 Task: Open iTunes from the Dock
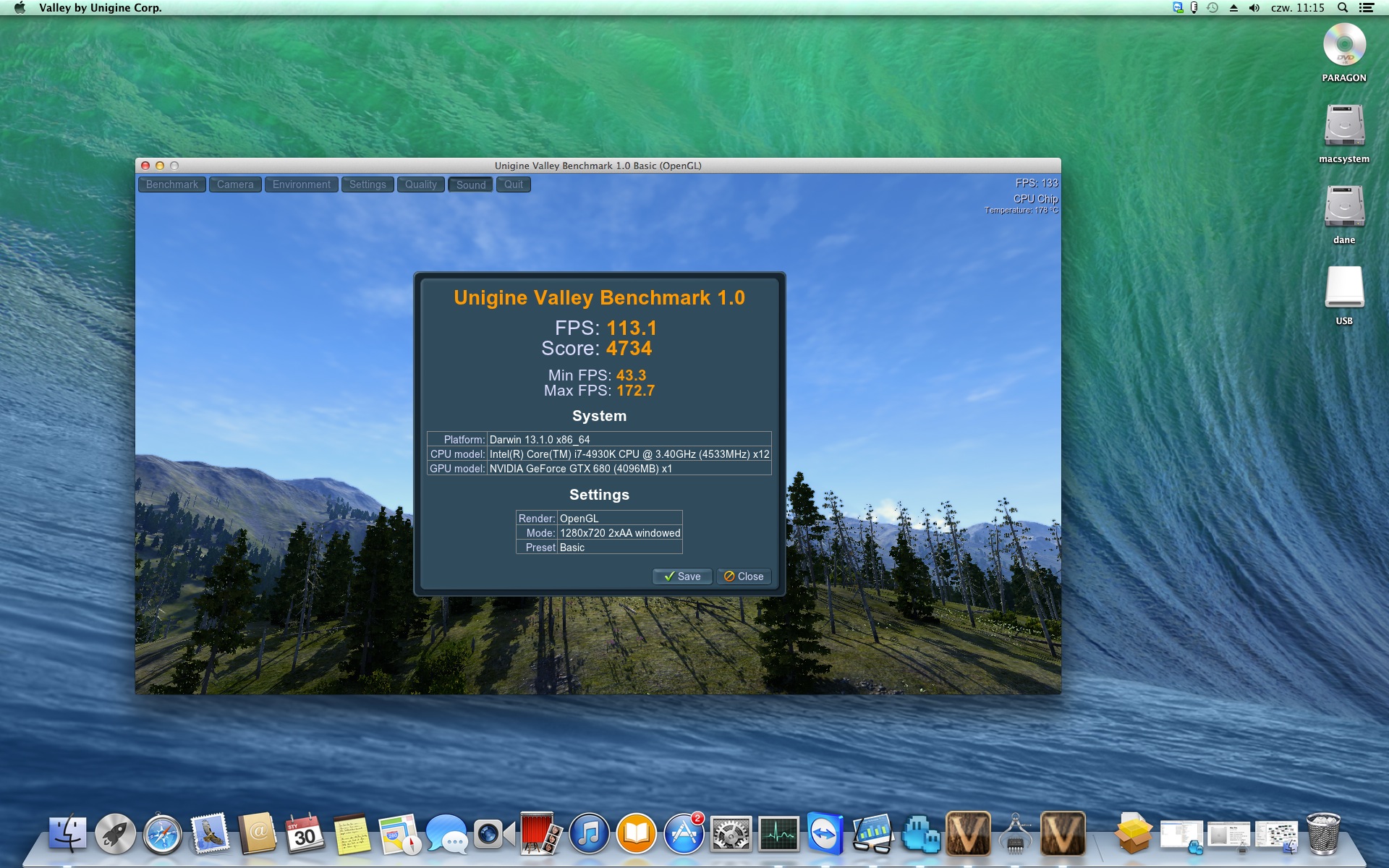[x=589, y=834]
